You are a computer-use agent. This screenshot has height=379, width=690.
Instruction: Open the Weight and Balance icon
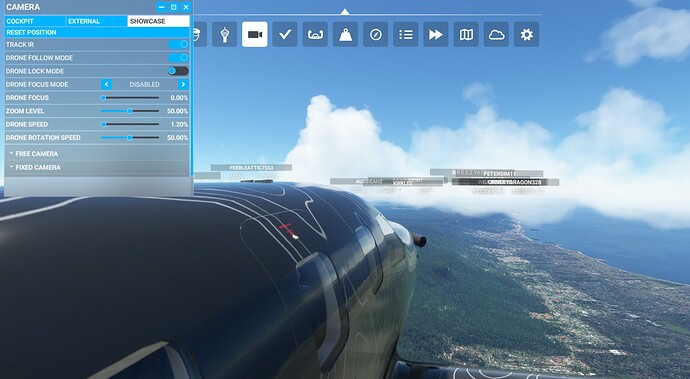coord(345,34)
